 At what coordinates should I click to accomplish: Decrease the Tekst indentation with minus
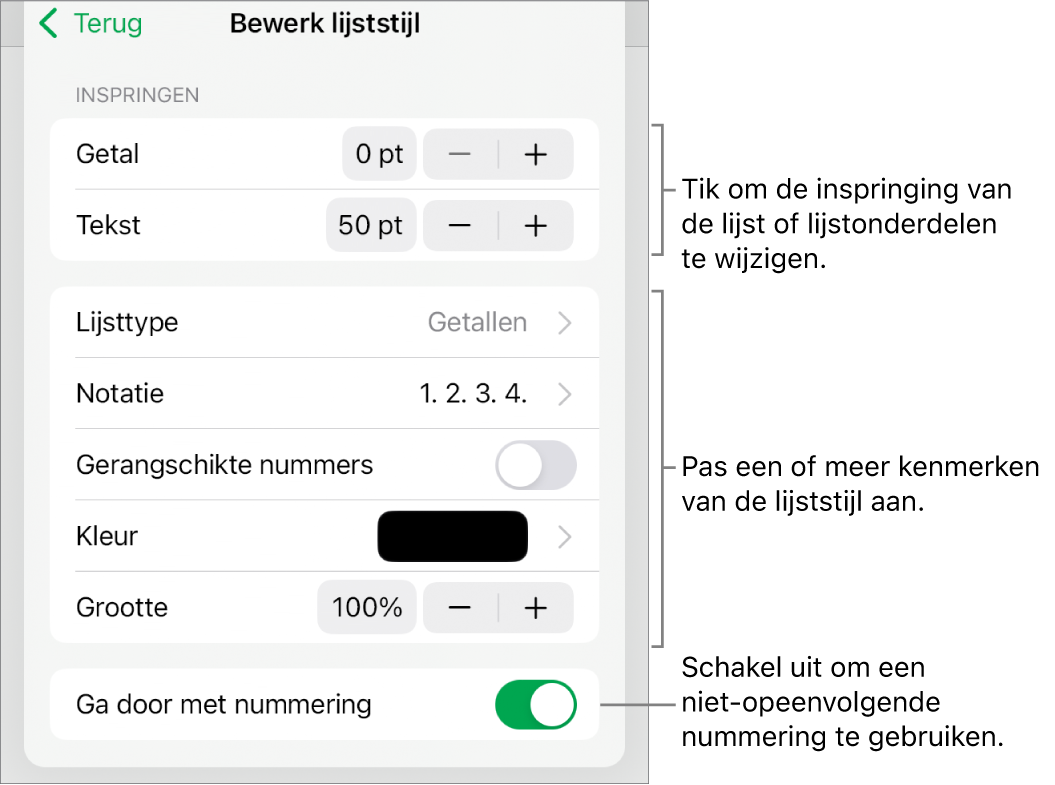click(460, 225)
